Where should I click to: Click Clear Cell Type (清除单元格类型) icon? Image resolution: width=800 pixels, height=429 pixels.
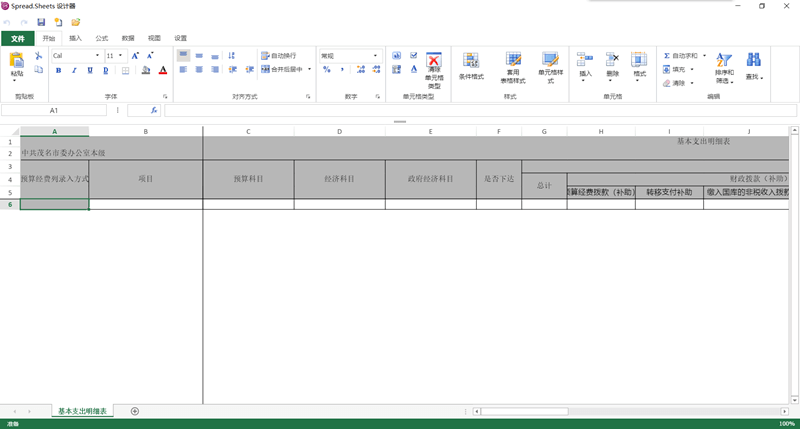(433, 67)
